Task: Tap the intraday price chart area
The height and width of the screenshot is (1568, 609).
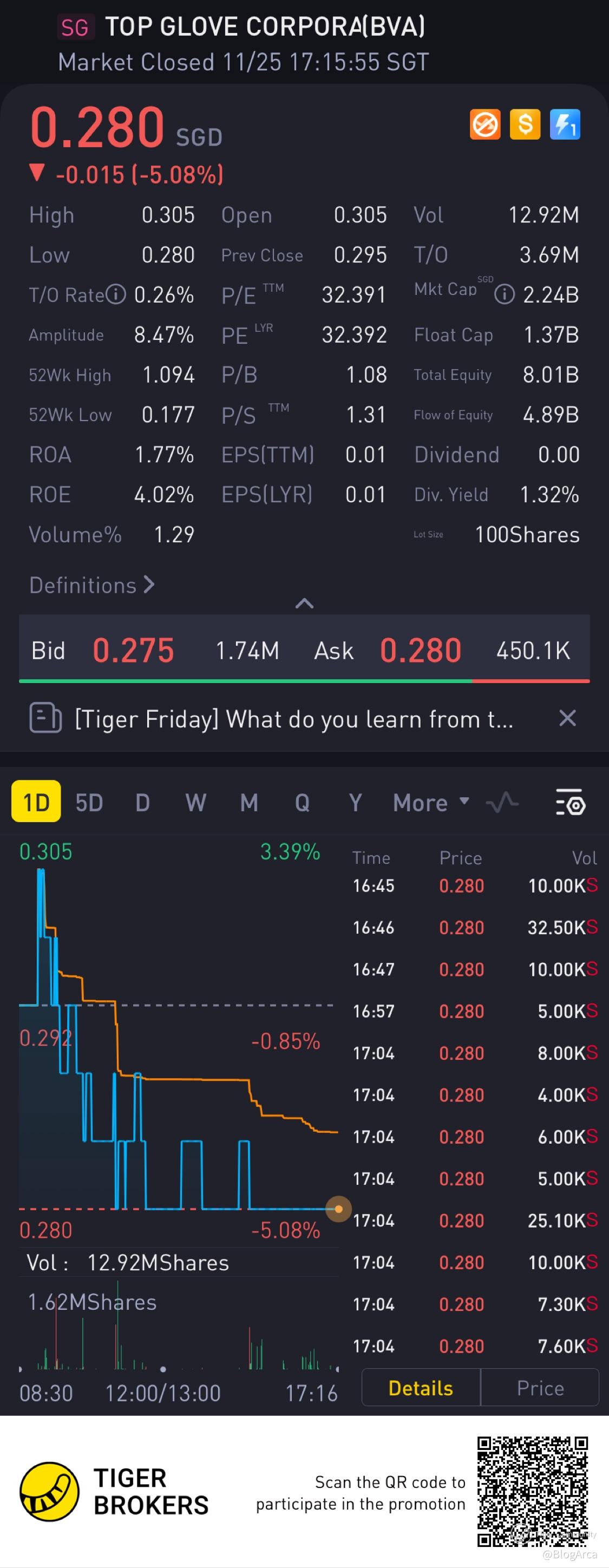Action: (x=179, y=1041)
